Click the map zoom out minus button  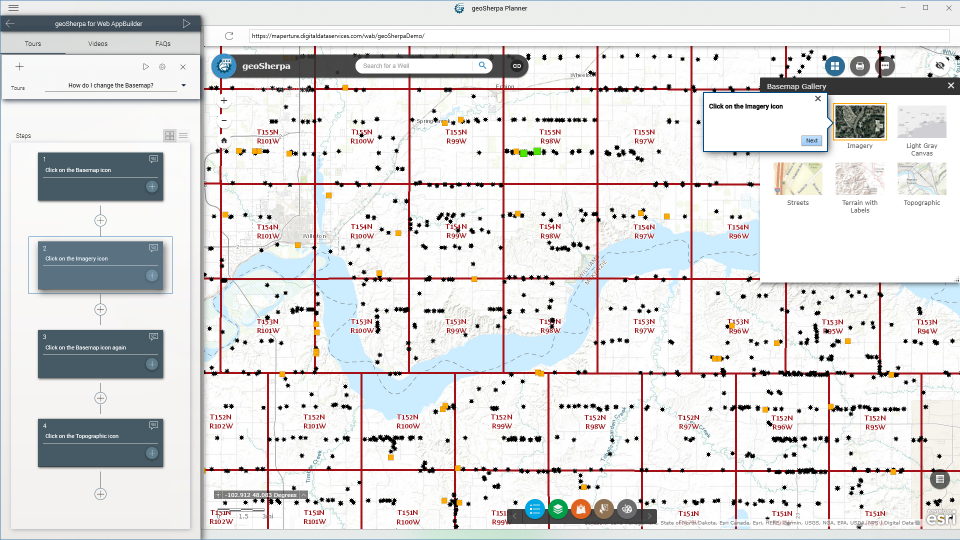(x=224, y=120)
